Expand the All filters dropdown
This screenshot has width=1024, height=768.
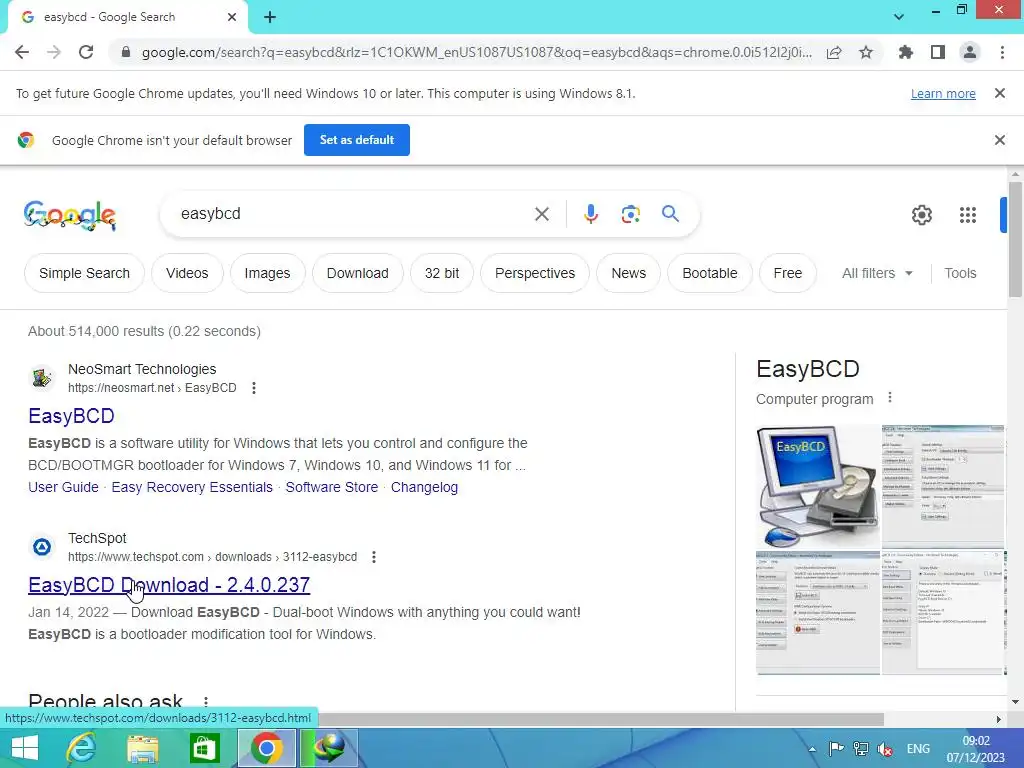(877, 273)
